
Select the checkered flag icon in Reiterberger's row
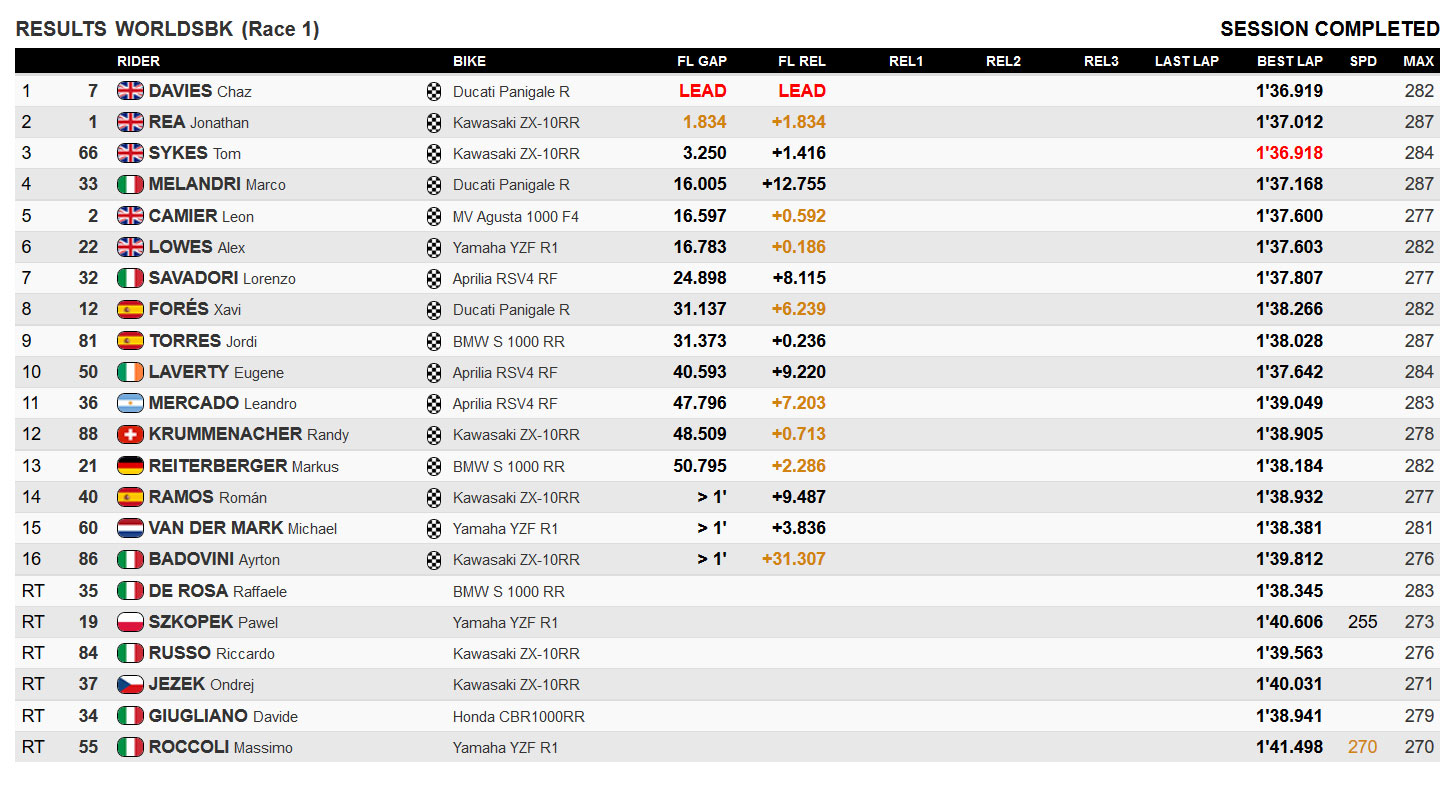click(x=434, y=466)
